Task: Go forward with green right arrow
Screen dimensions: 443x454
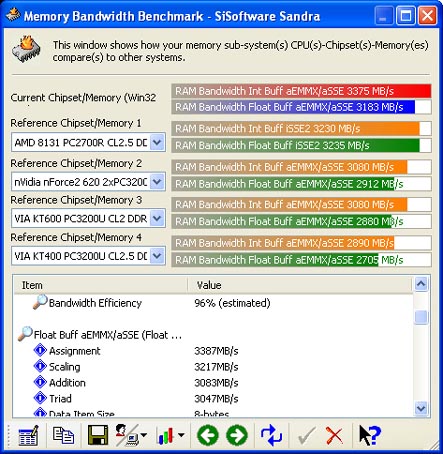Action: click(x=237, y=435)
